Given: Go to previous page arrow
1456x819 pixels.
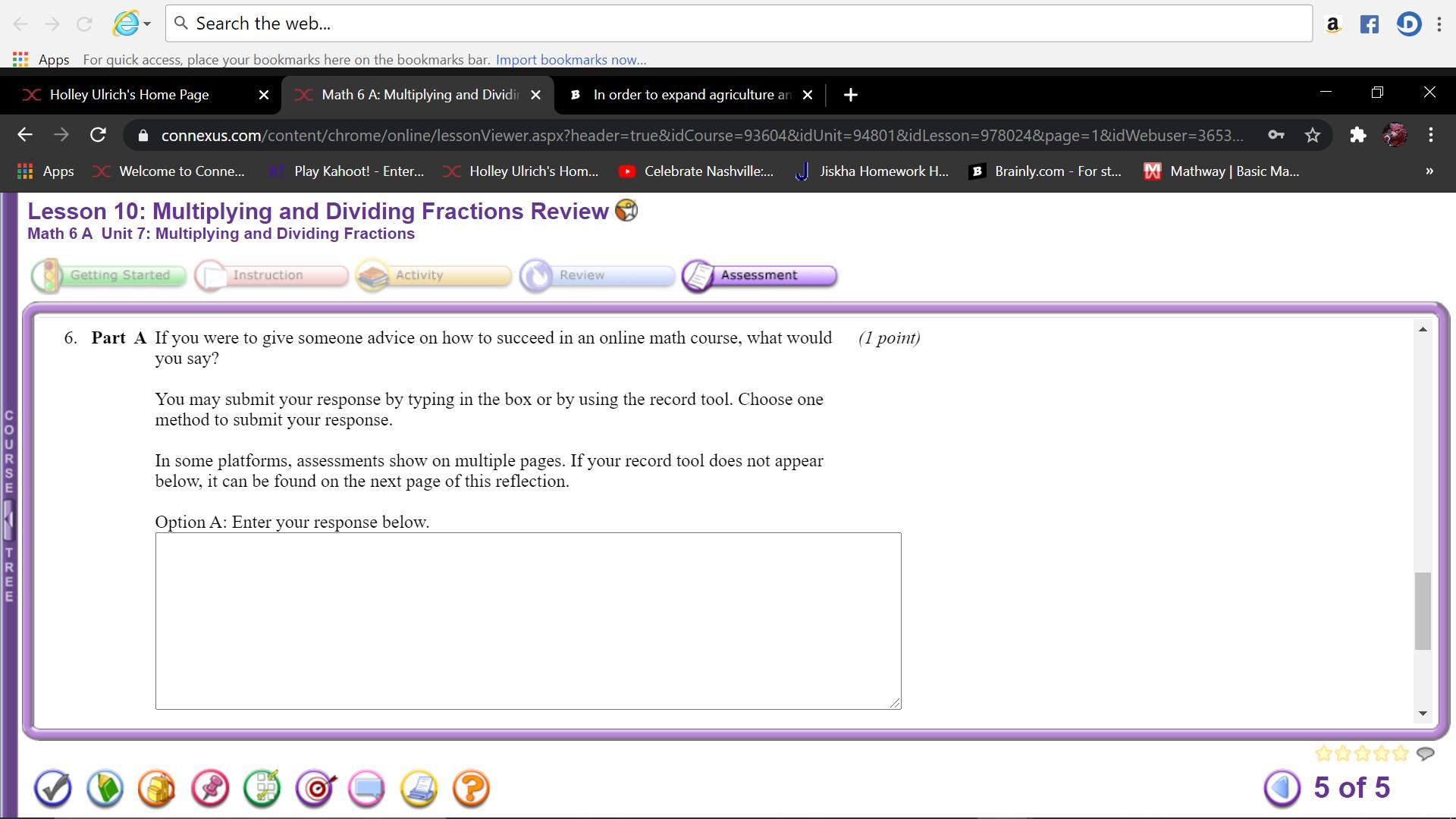Looking at the screenshot, I should click(x=1282, y=789).
